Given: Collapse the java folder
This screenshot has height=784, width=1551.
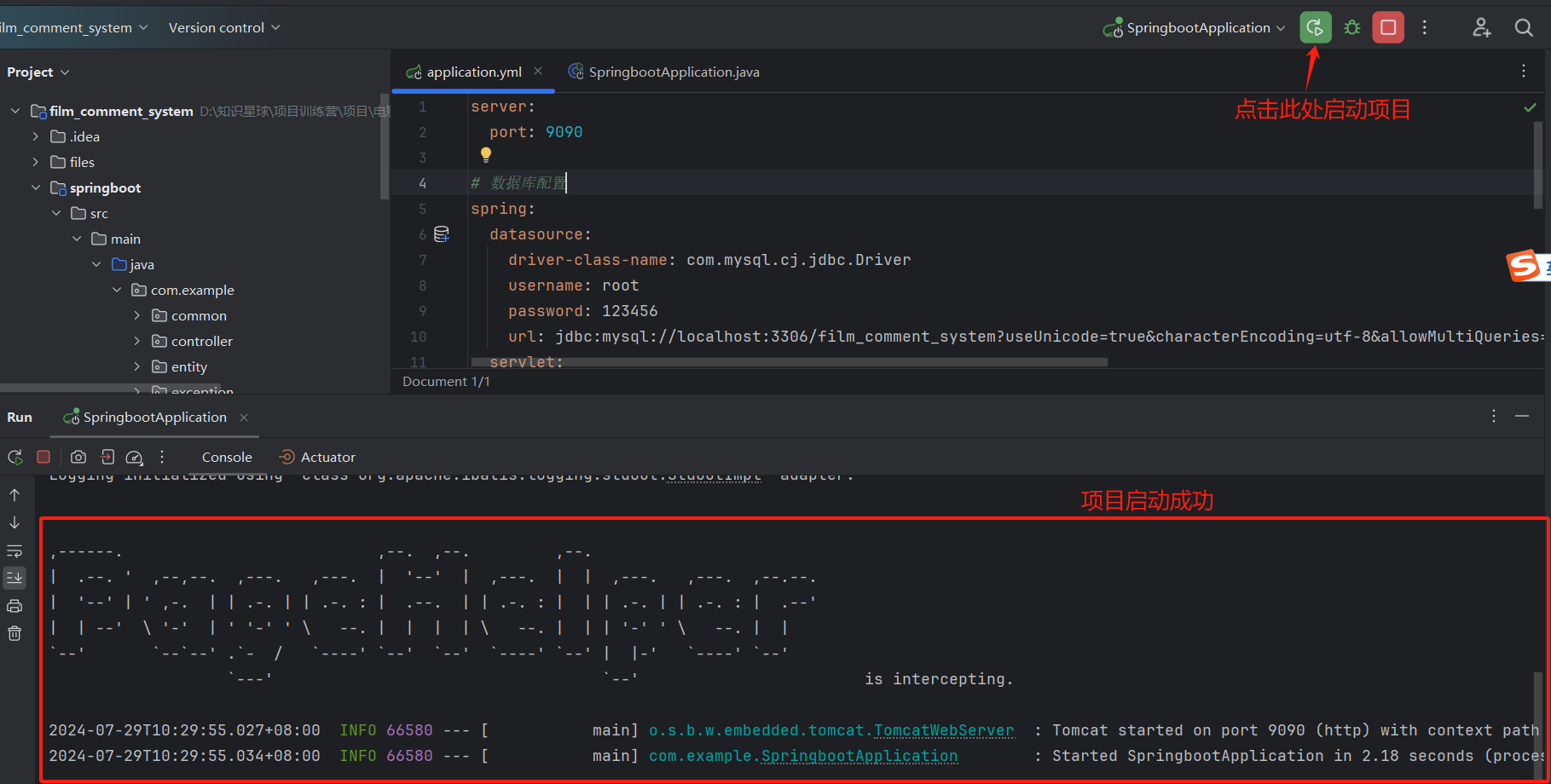Looking at the screenshot, I should [97, 264].
